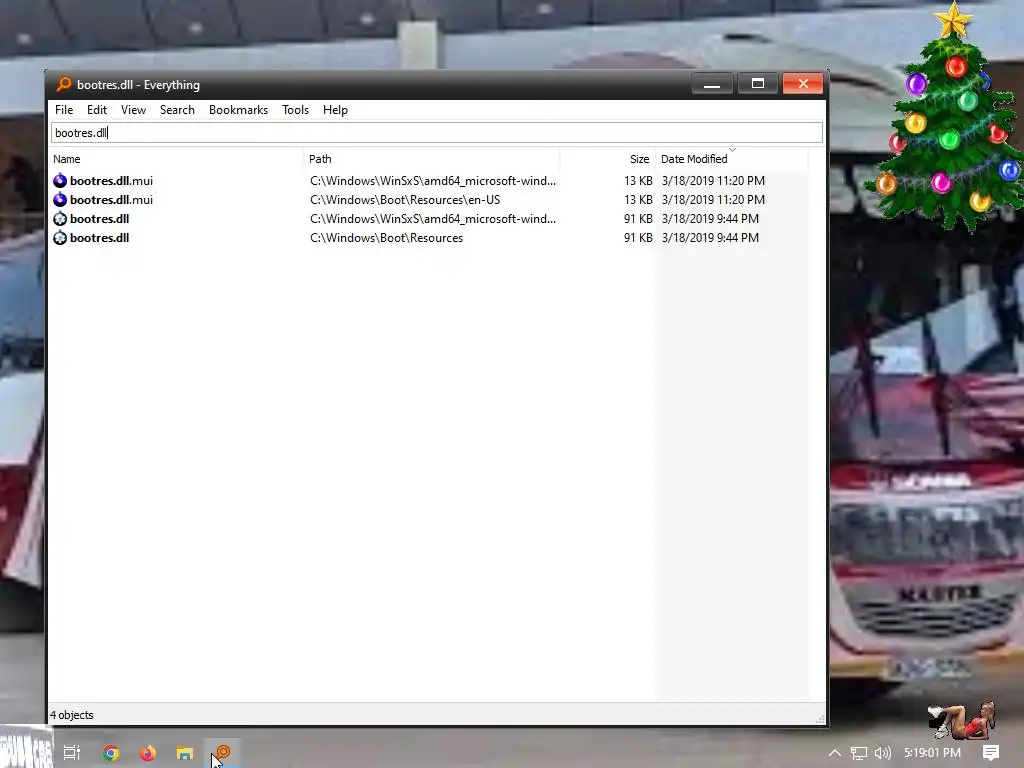Show hidden system tray icons
Image resolution: width=1024 pixels, height=768 pixels.
tap(835, 753)
